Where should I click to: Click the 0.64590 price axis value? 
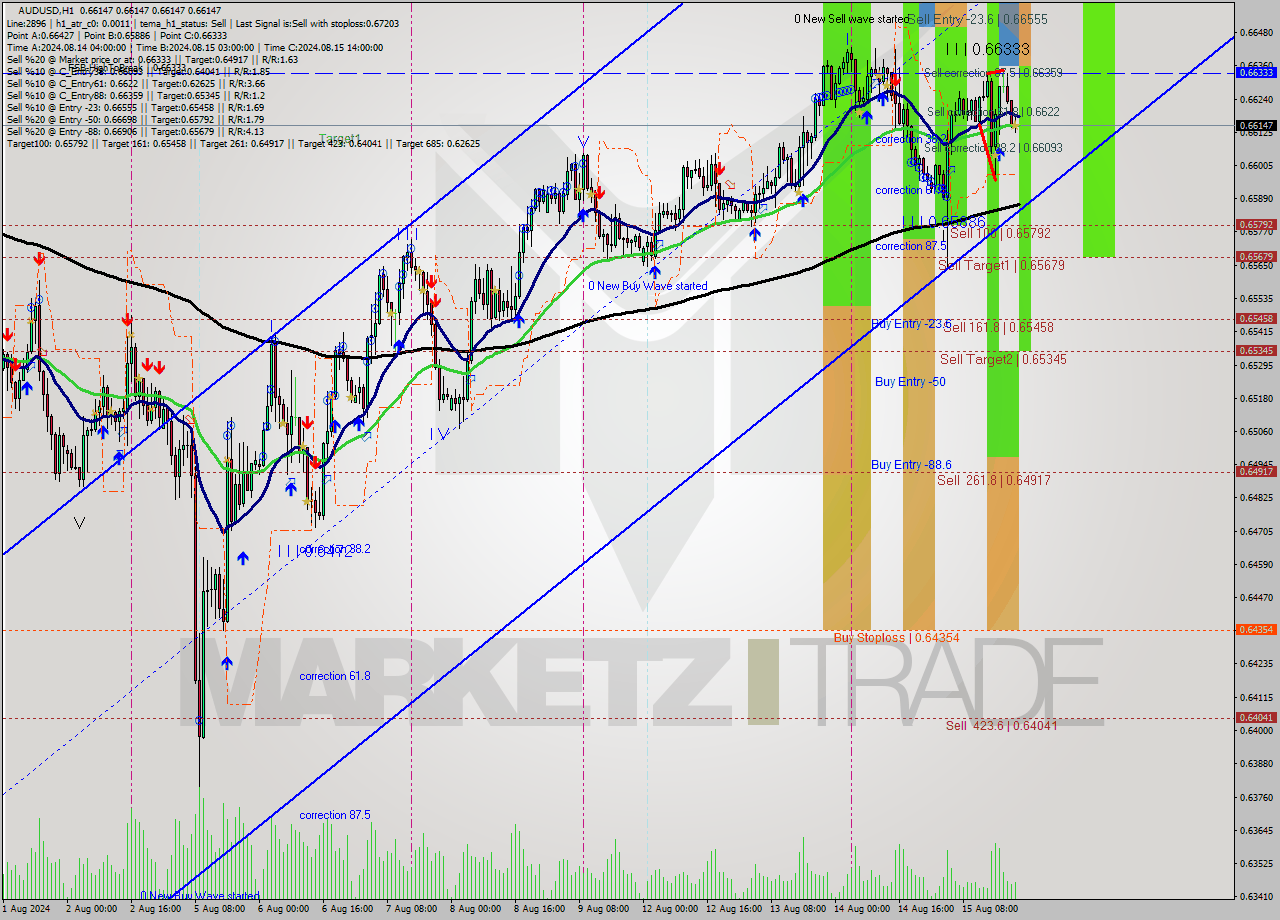(1256, 565)
